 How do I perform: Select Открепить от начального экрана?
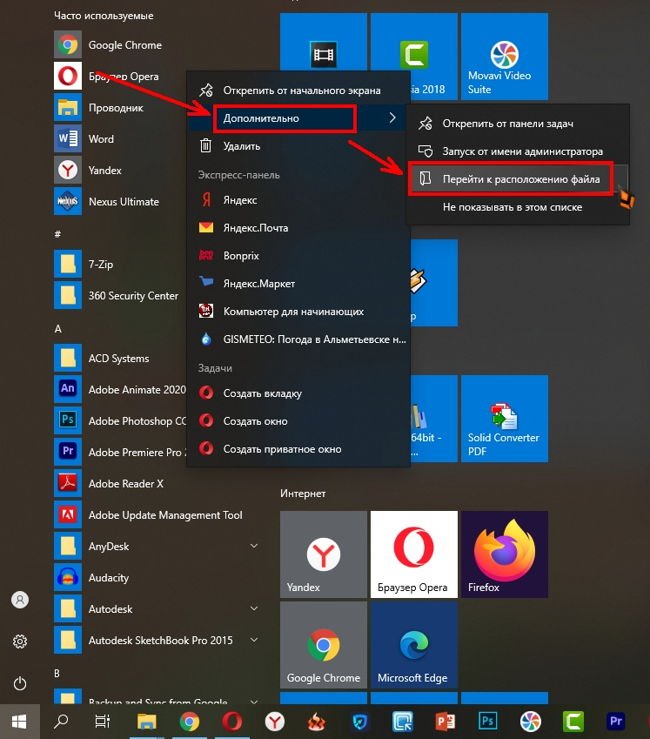(x=298, y=90)
